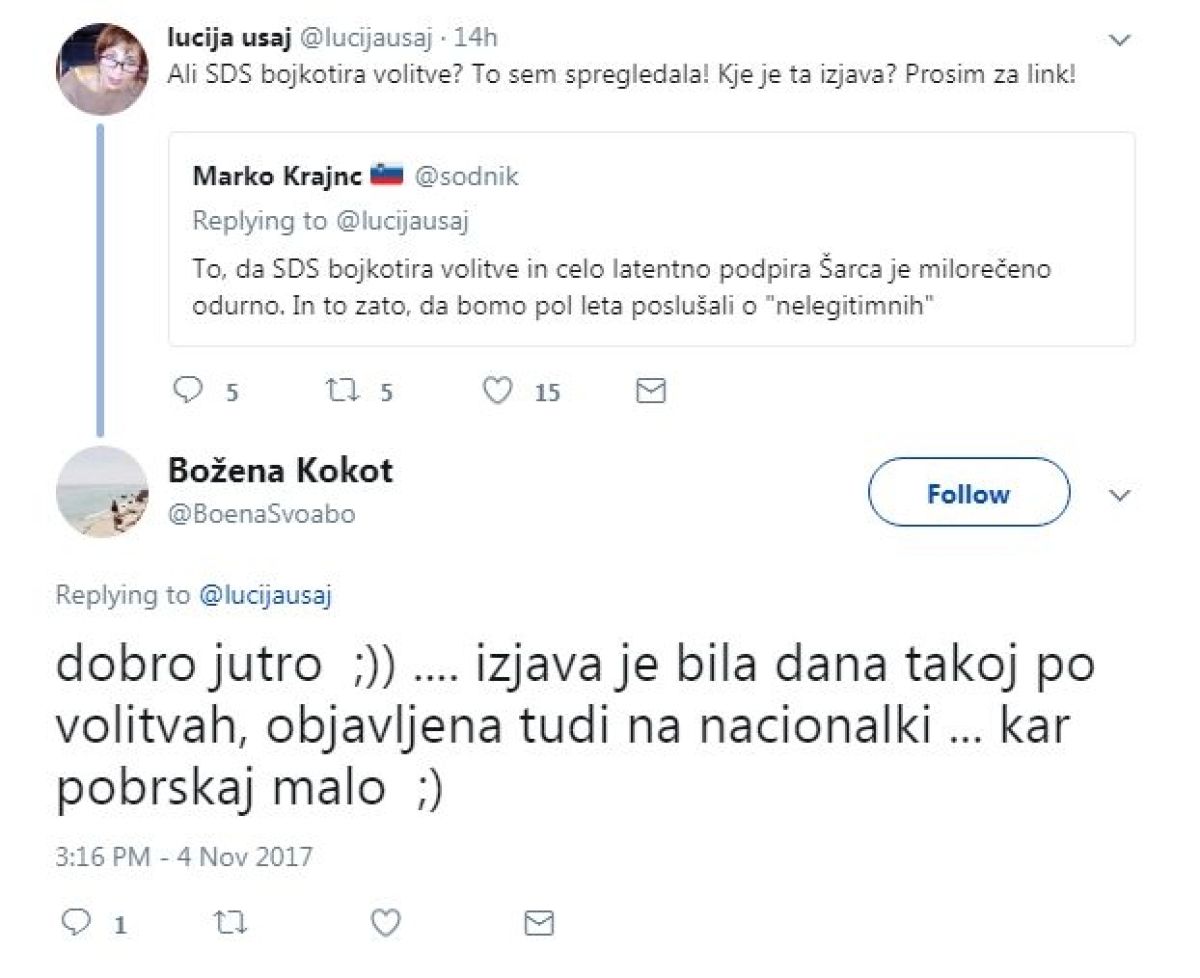
Task: Open the options chevron on lucija usaj's tweet
Action: pyautogui.click(x=1120, y=41)
